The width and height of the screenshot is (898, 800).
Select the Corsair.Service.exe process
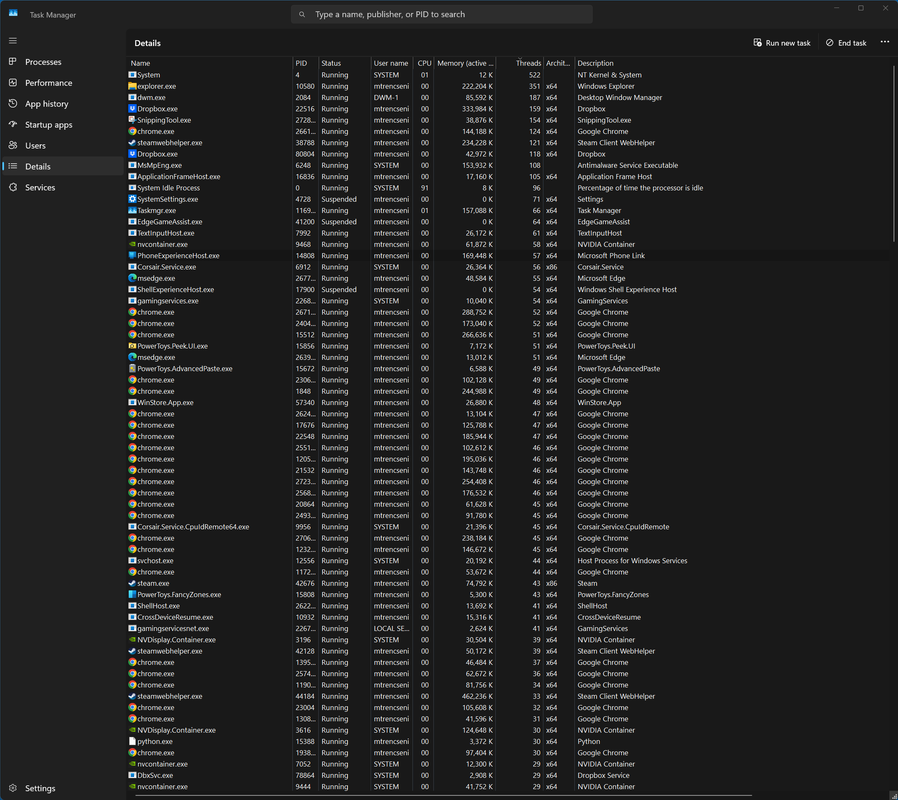508,267
